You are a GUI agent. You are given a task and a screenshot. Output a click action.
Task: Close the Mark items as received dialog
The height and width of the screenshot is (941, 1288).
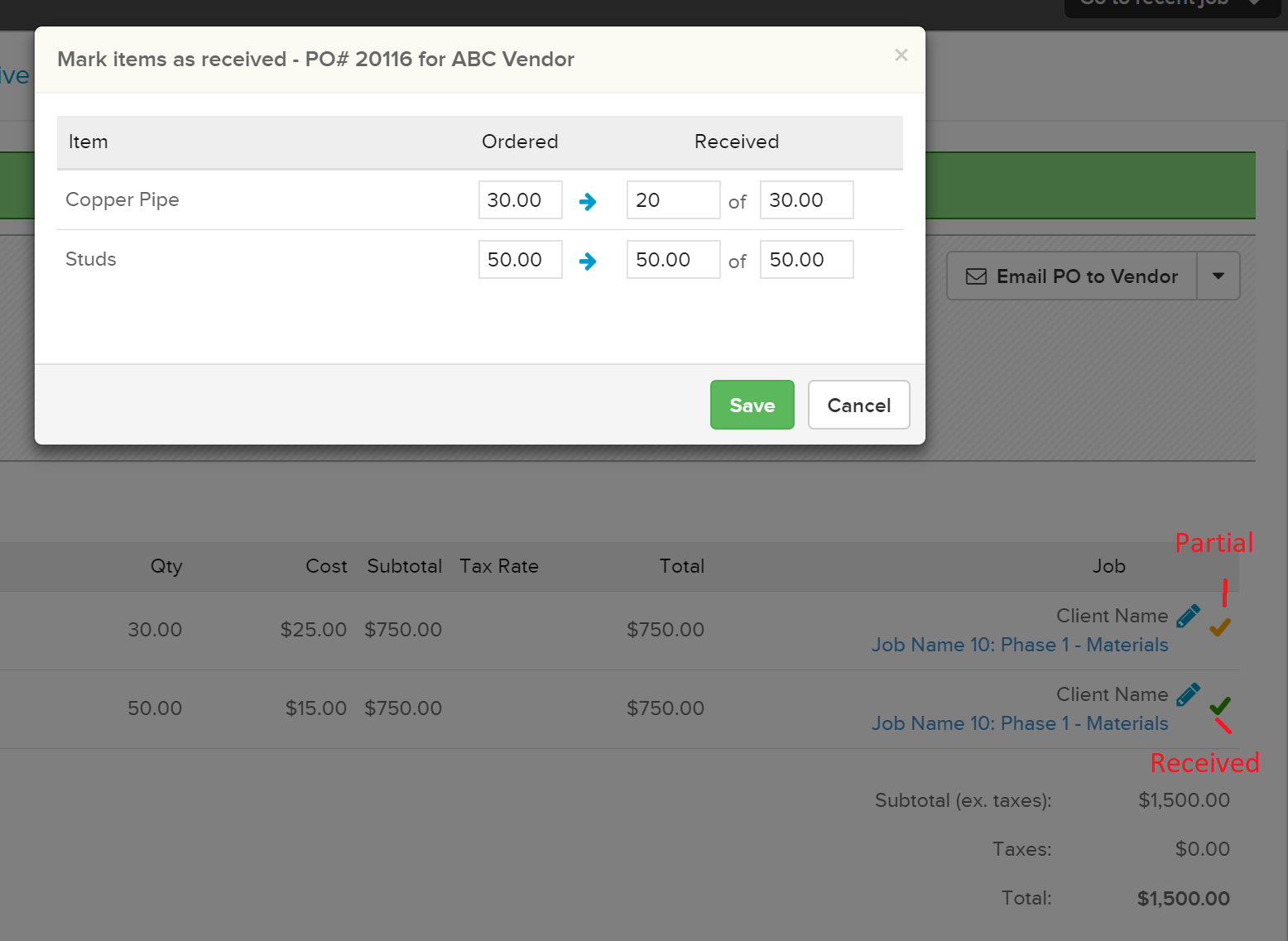point(901,55)
